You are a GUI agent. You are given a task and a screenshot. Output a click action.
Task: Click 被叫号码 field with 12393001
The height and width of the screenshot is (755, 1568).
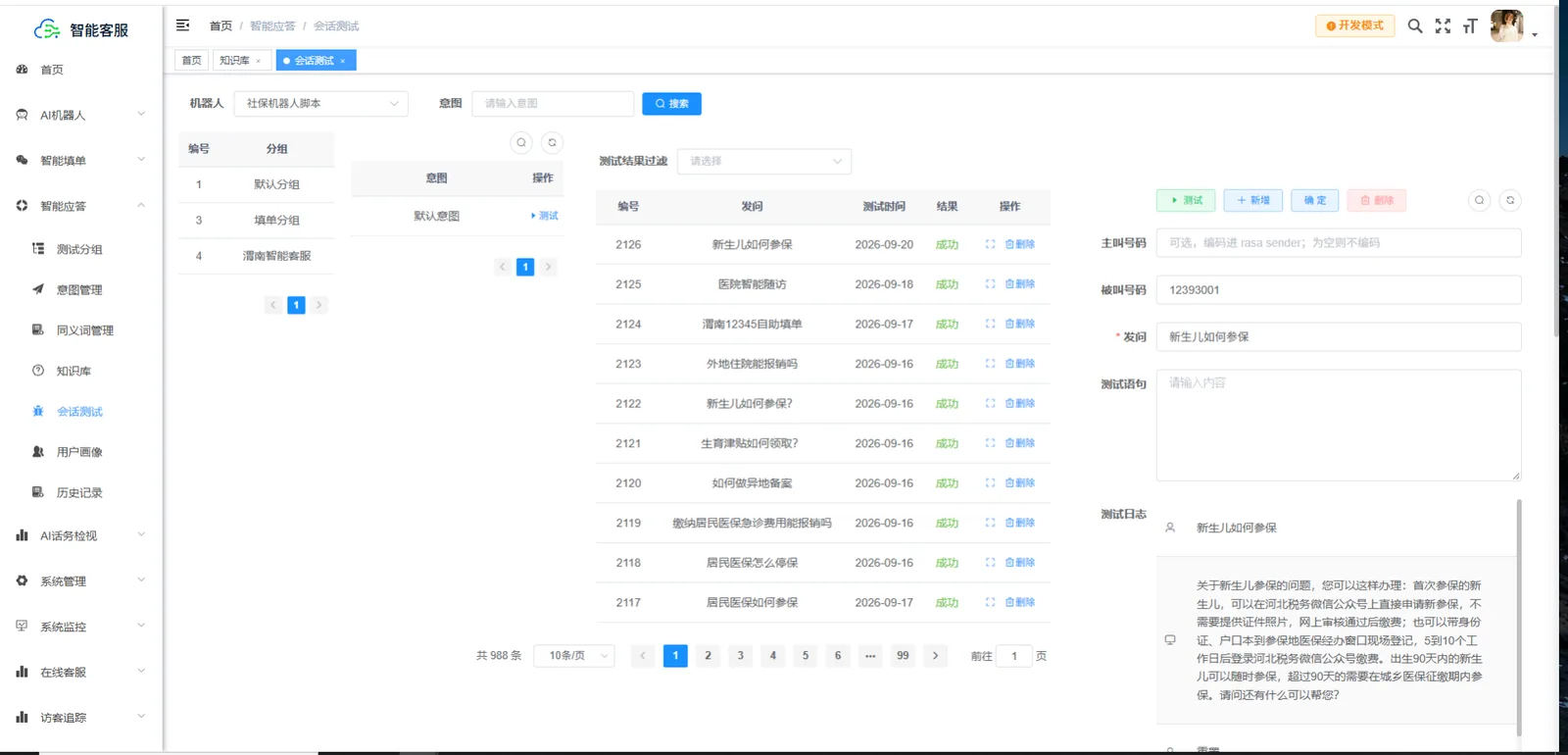[x=1339, y=290]
